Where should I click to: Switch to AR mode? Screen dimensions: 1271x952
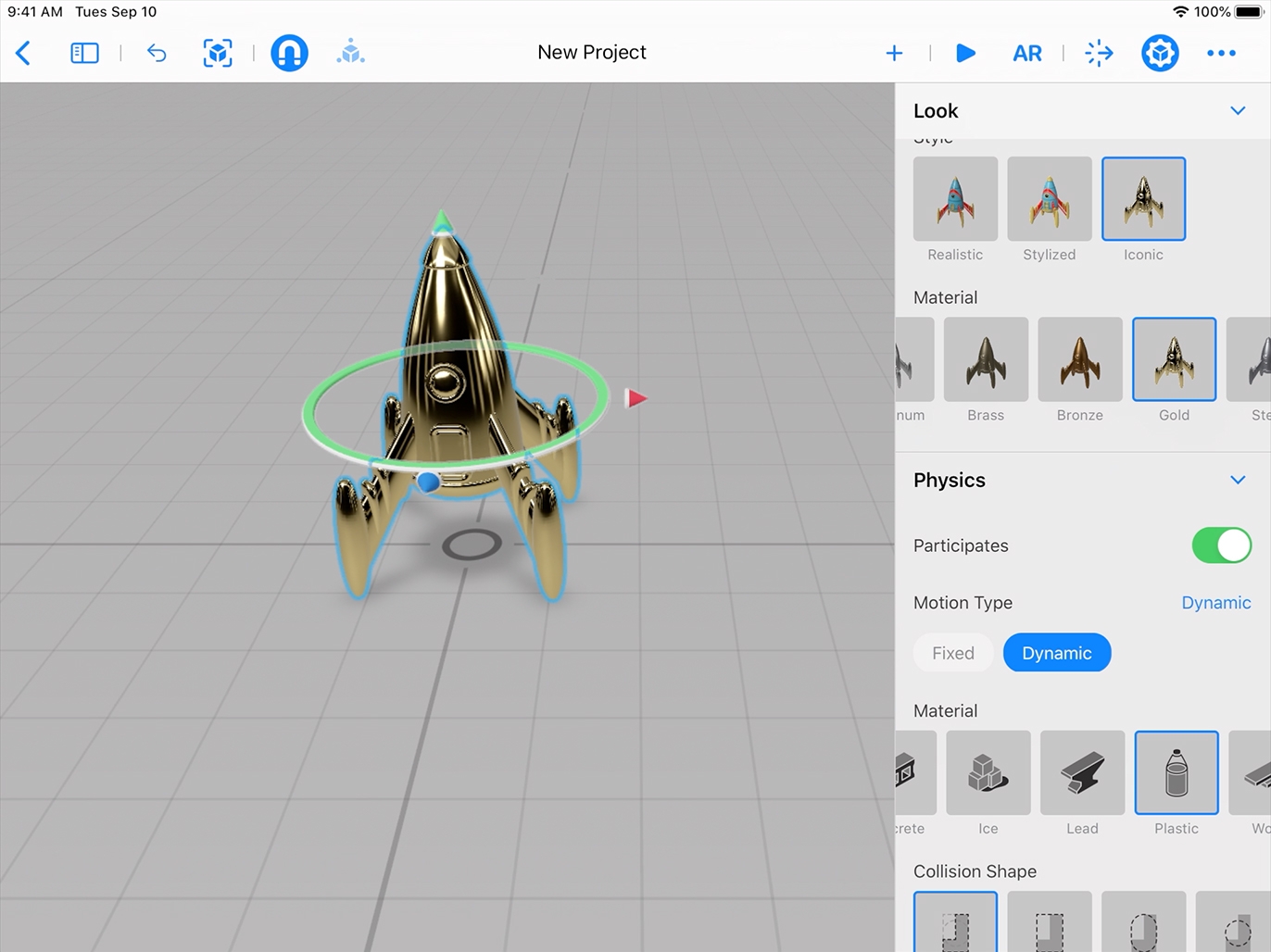pyautogui.click(x=1026, y=53)
